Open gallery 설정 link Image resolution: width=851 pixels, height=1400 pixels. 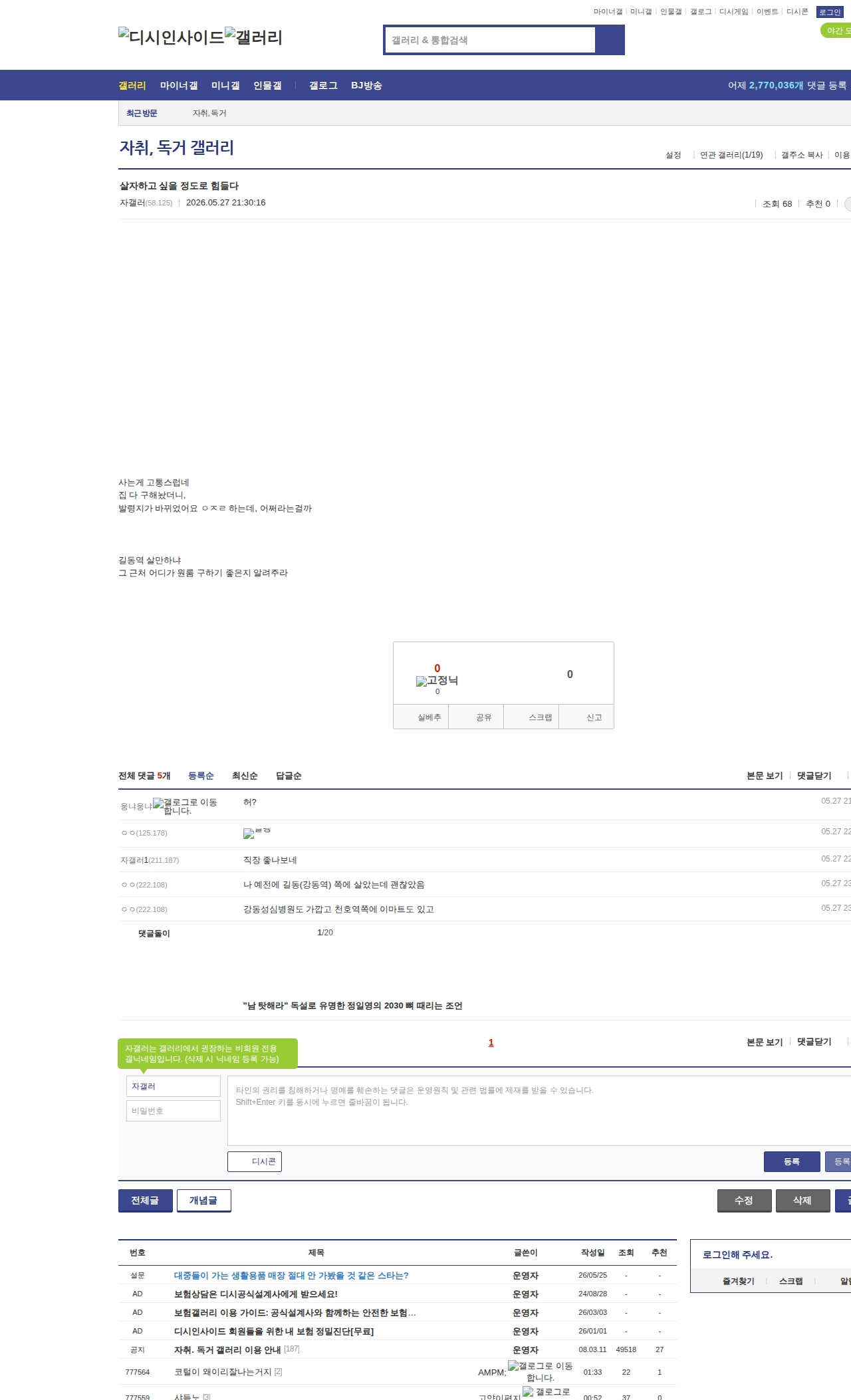(x=673, y=155)
